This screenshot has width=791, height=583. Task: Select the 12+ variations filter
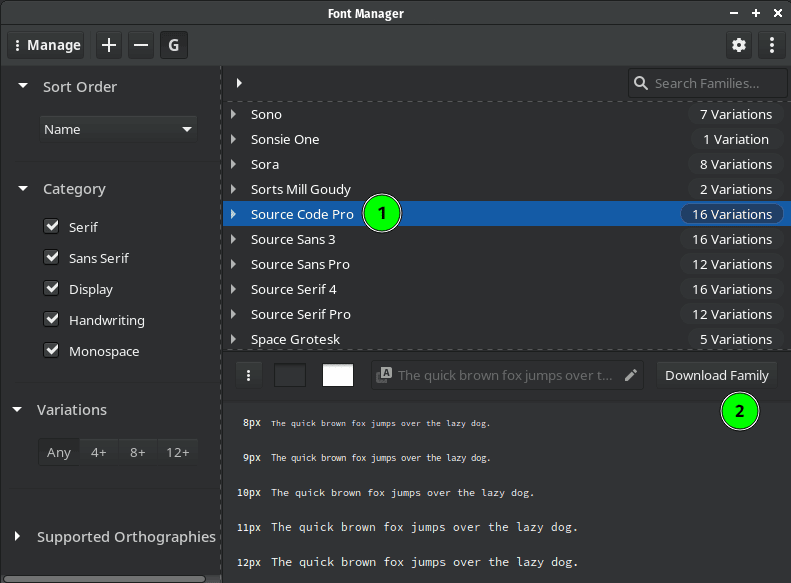click(x=178, y=452)
